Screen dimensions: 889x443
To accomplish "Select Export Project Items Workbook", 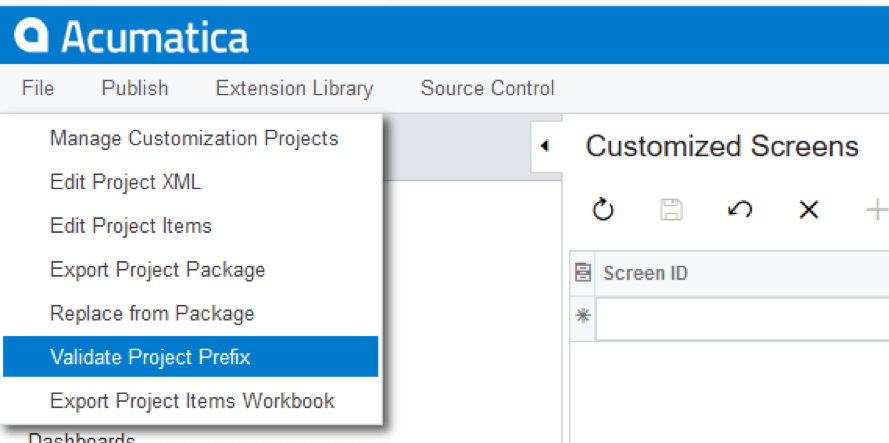I will click(190, 400).
